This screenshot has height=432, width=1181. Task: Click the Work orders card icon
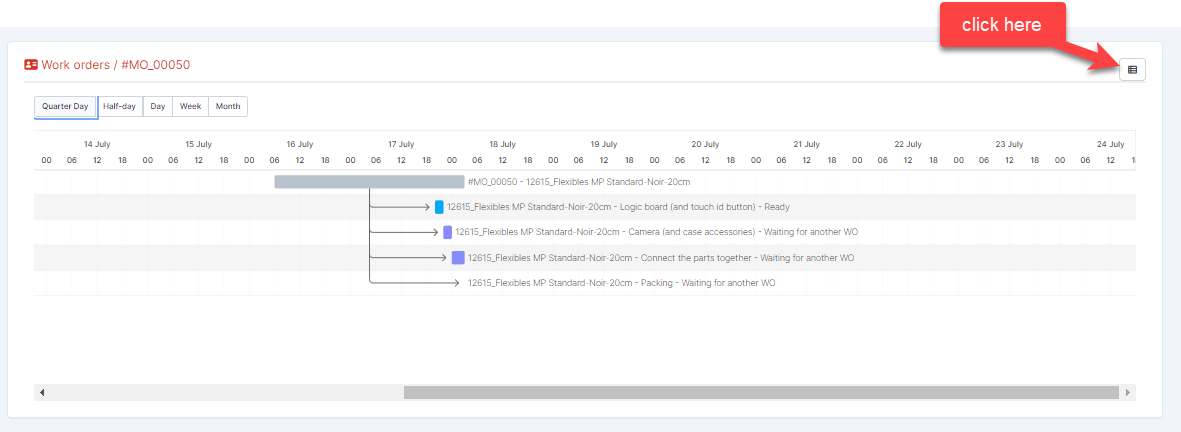[x=31, y=65]
